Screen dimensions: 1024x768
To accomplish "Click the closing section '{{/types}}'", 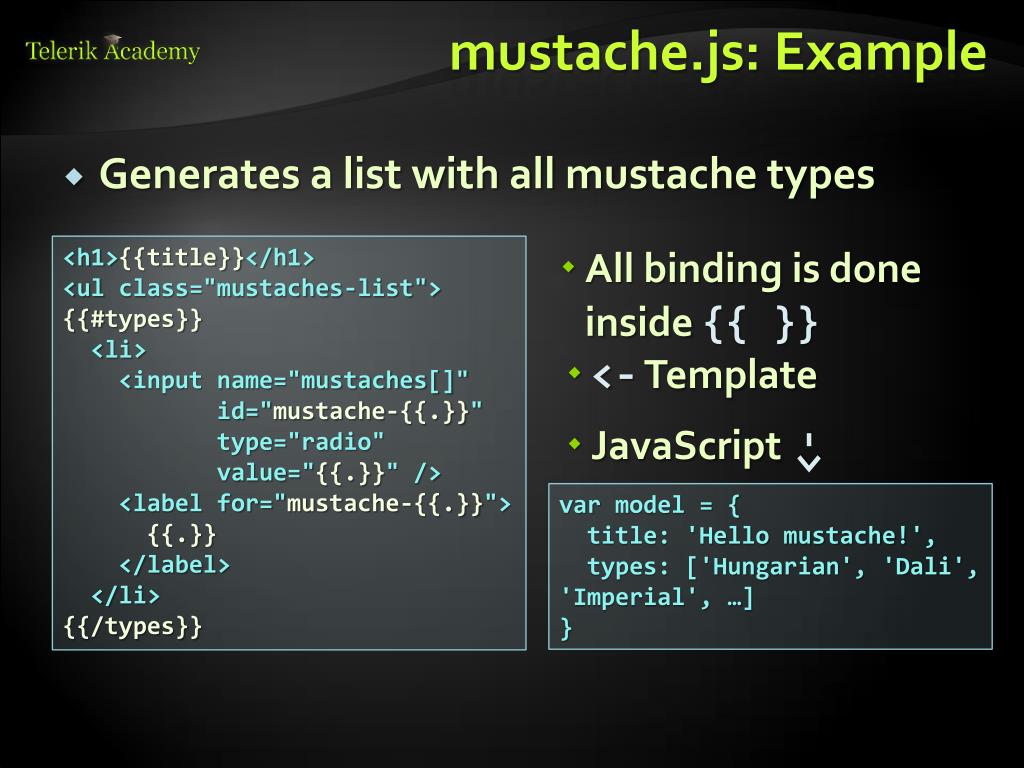I will (133, 626).
